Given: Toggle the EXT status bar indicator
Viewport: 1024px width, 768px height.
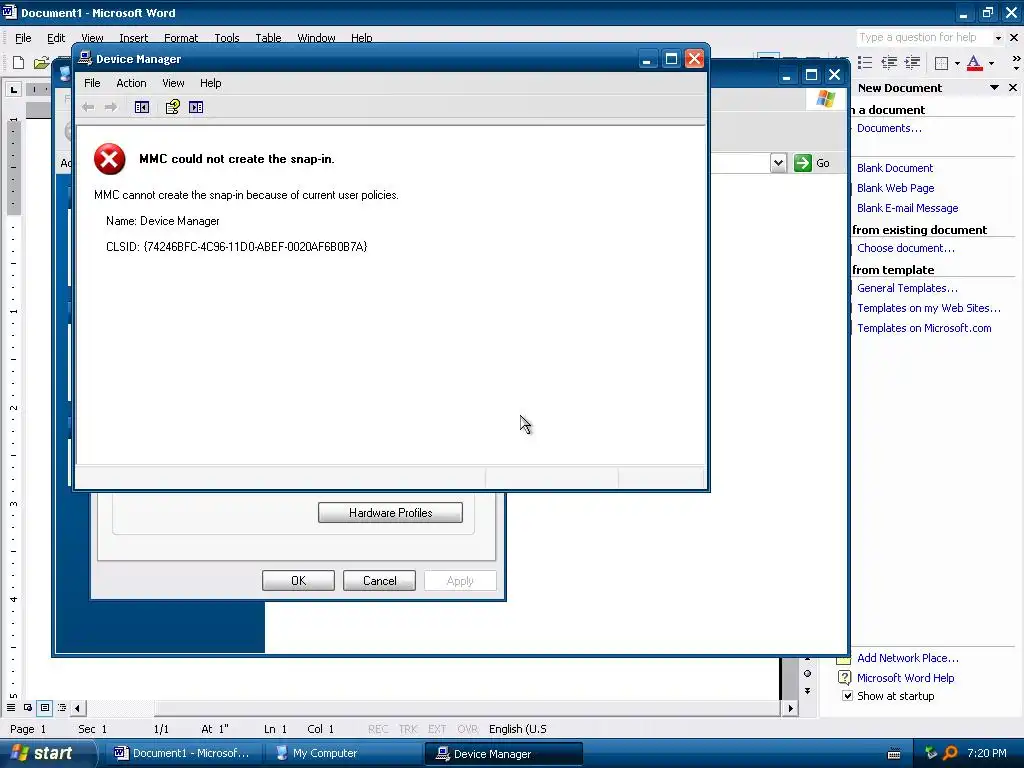Looking at the screenshot, I should 437,729.
